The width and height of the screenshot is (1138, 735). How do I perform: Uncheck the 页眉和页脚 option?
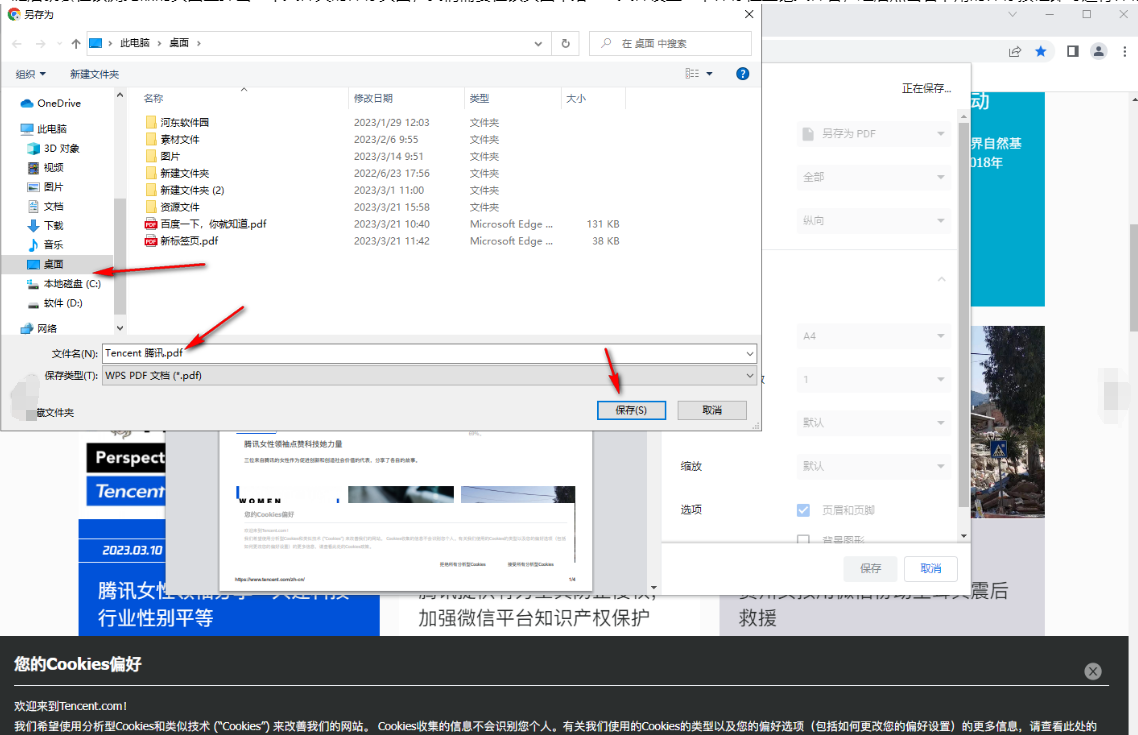803,509
